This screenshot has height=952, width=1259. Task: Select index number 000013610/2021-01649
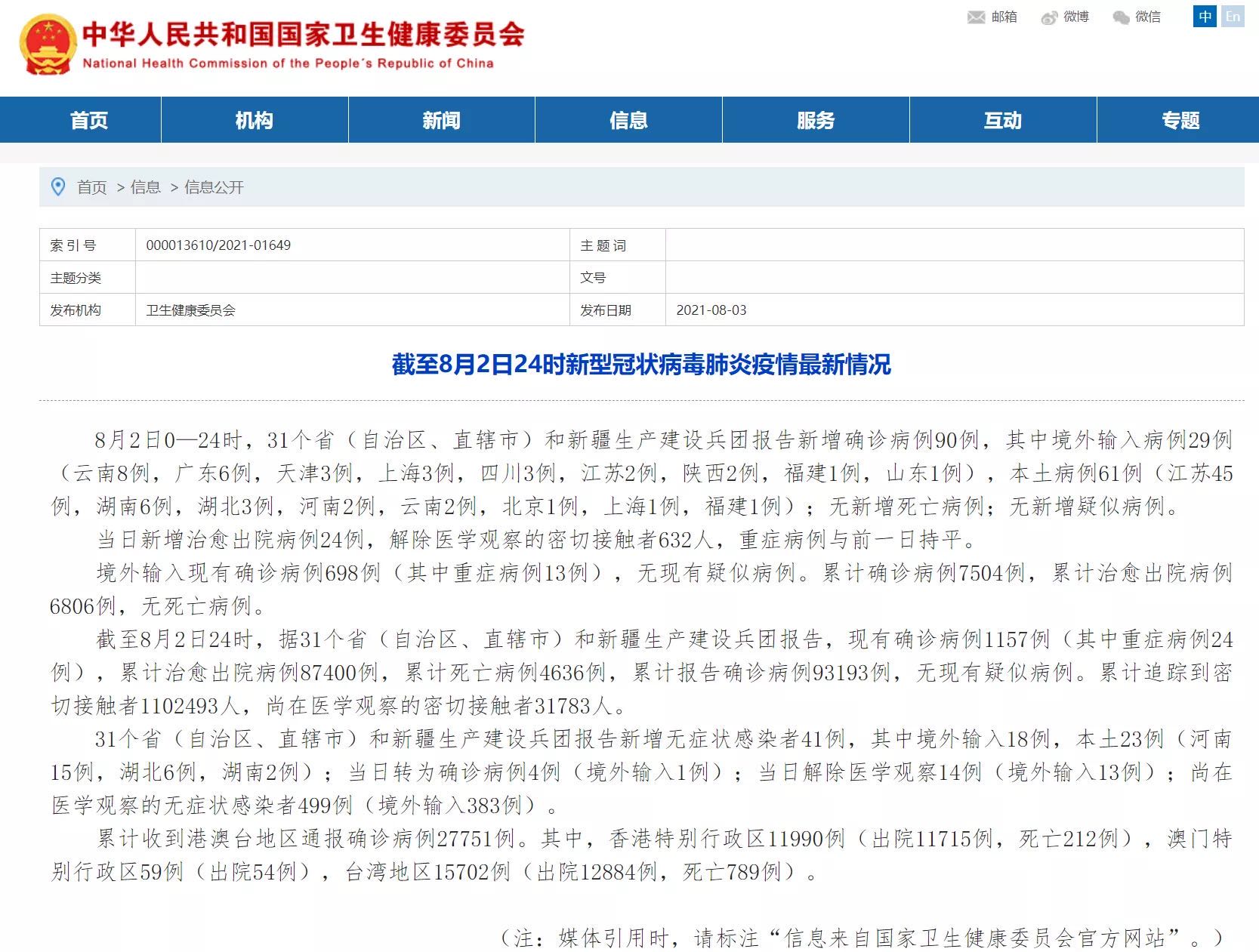pyautogui.click(x=218, y=245)
